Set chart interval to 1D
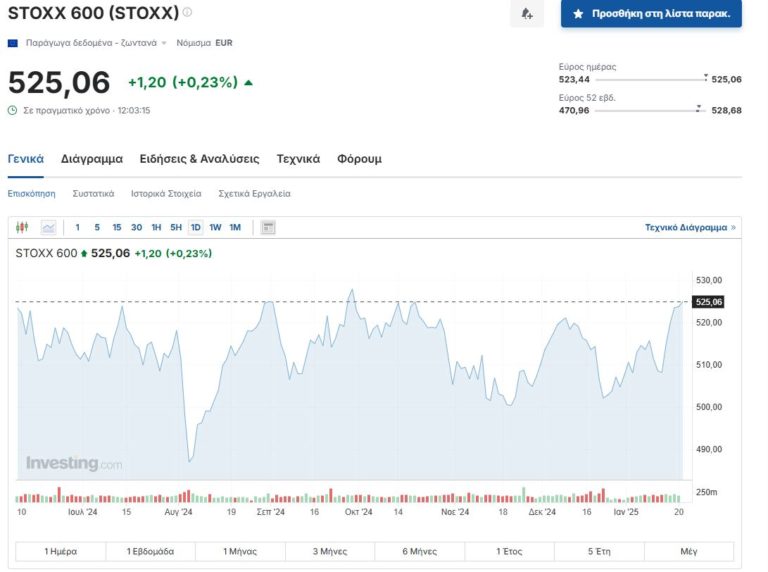This screenshot has height=572, width=768. click(x=195, y=228)
